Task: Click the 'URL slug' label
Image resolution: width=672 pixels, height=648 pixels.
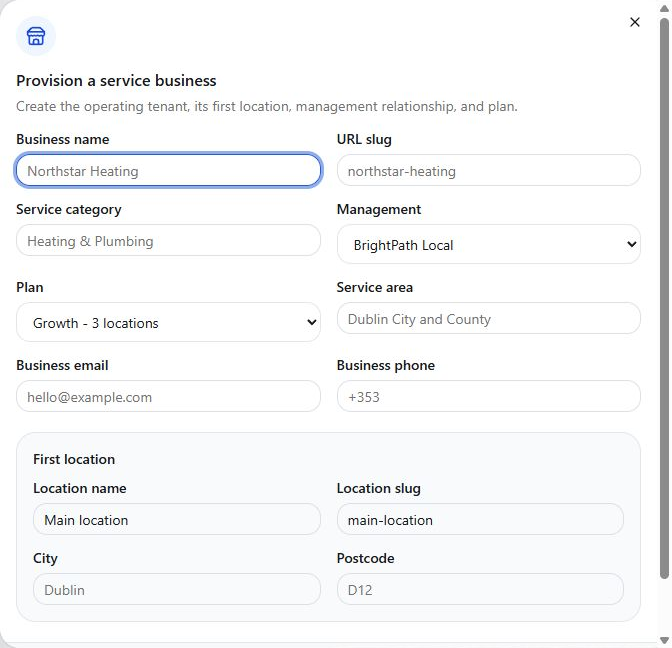Action: (x=364, y=140)
